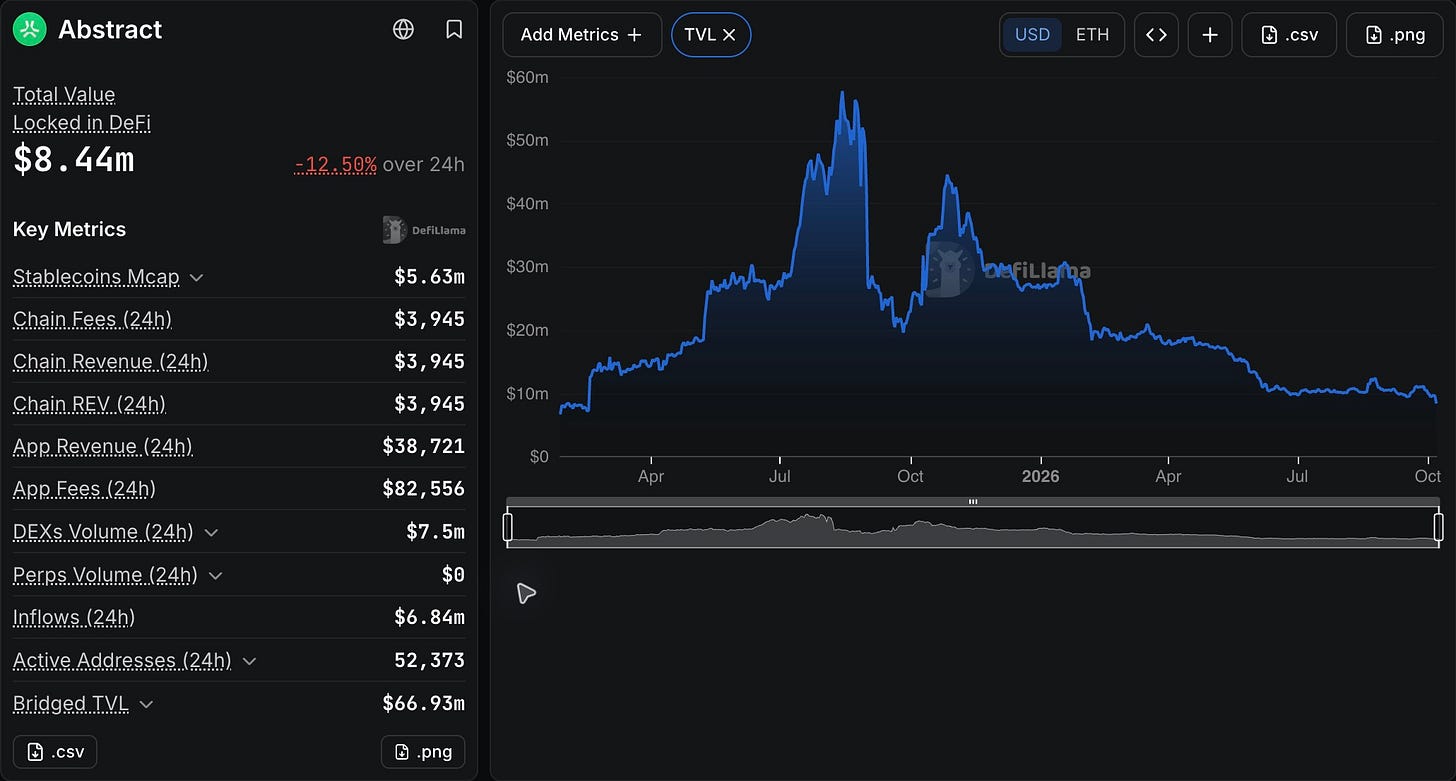Open the Add Metrics menu
Screen dimensions: 1456x781
point(582,35)
